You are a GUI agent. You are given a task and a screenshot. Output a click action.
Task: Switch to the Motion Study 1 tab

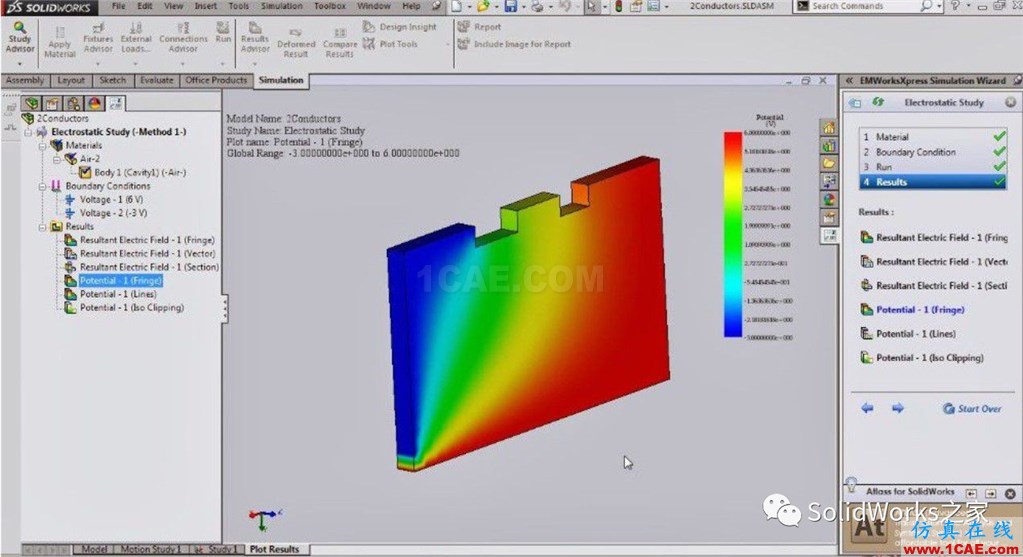pyautogui.click(x=150, y=549)
